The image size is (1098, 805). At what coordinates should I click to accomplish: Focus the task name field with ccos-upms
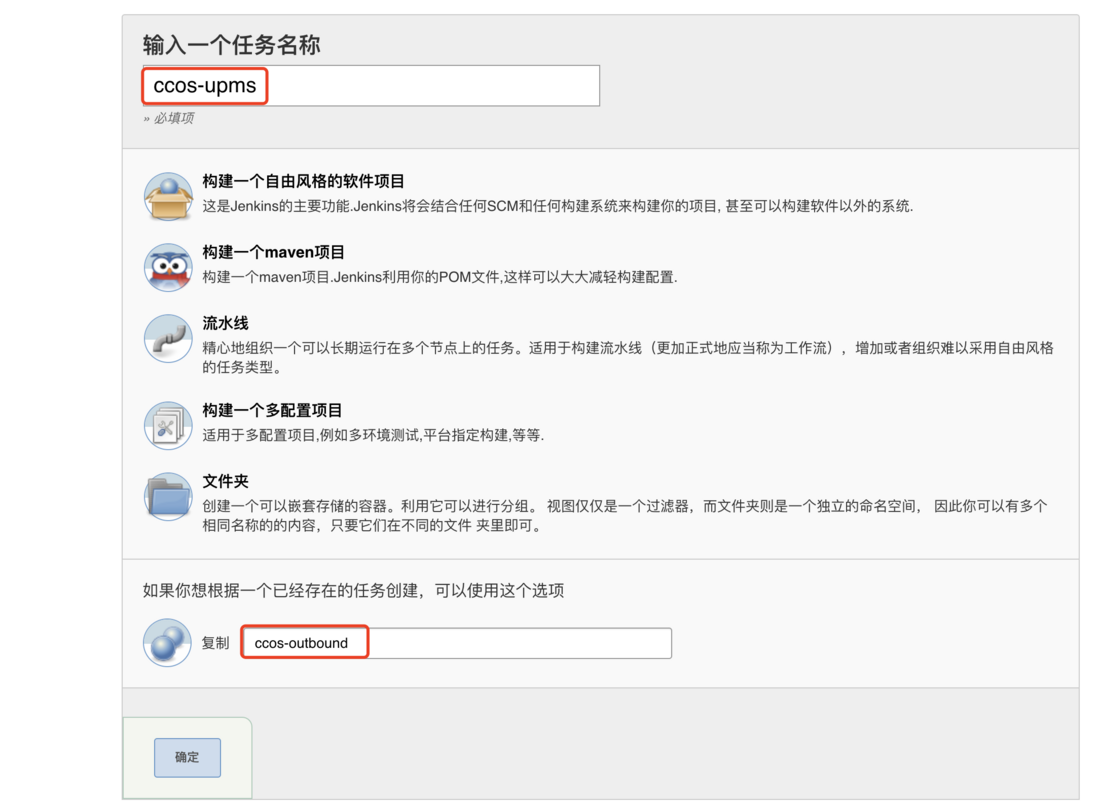pyautogui.click(x=371, y=86)
